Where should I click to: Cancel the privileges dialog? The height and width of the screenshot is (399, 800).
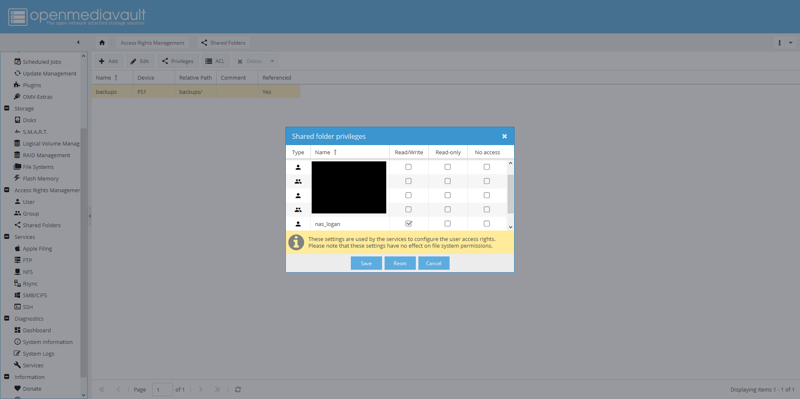(434, 263)
